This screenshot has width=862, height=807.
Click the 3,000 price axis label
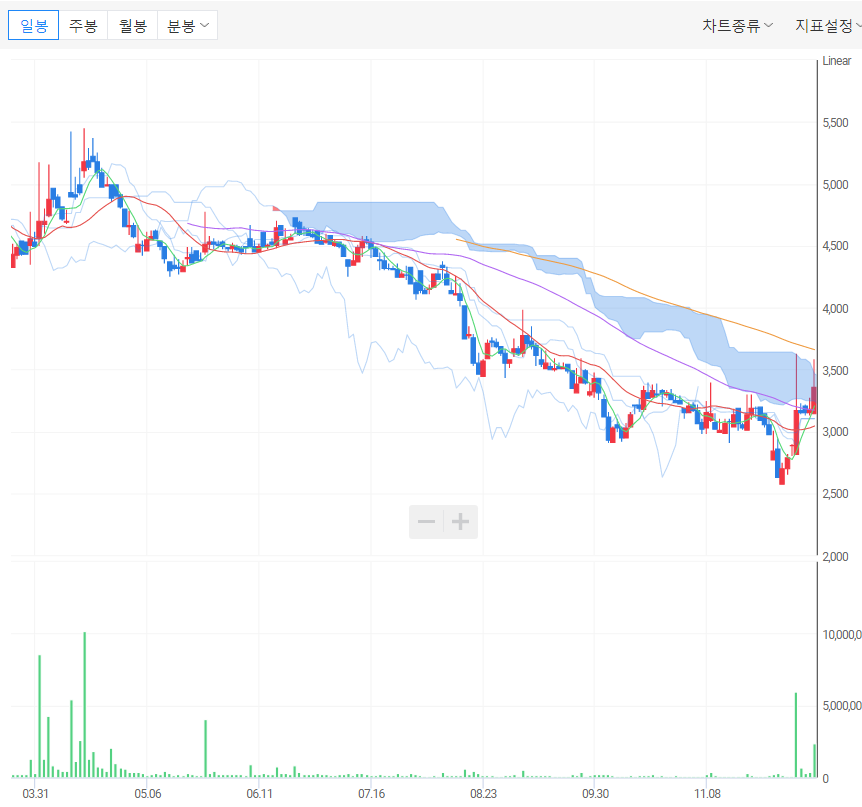click(836, 432)
